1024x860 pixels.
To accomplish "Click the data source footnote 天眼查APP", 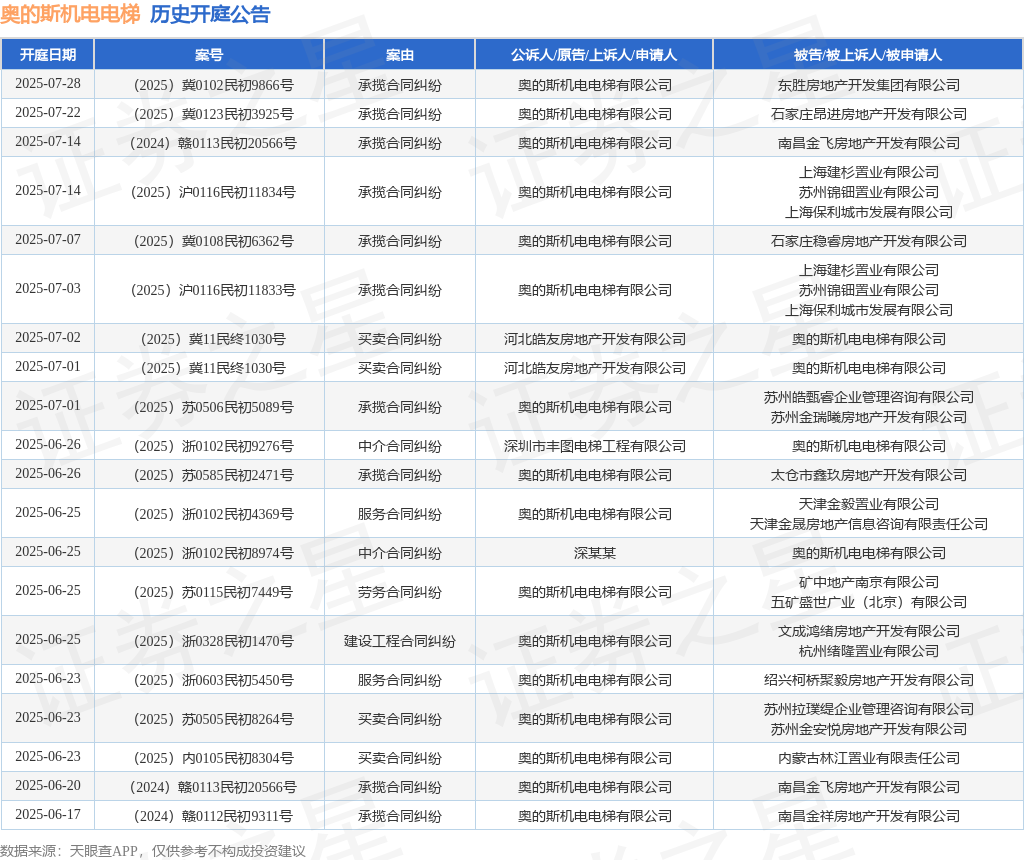I will (x=104, y=851).
